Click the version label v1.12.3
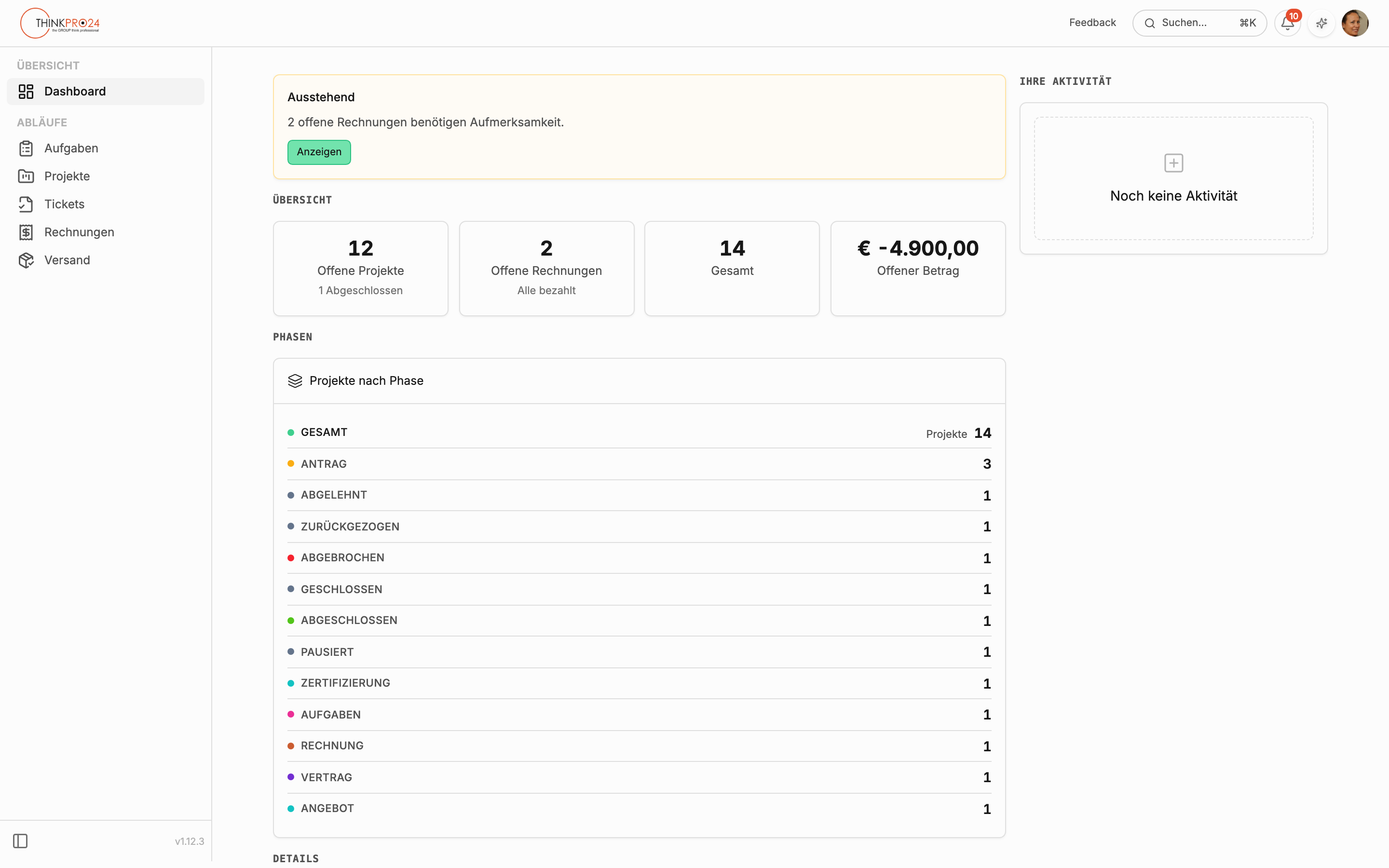Viewport: 1389px width, 868px height. (x=190, y=841)
